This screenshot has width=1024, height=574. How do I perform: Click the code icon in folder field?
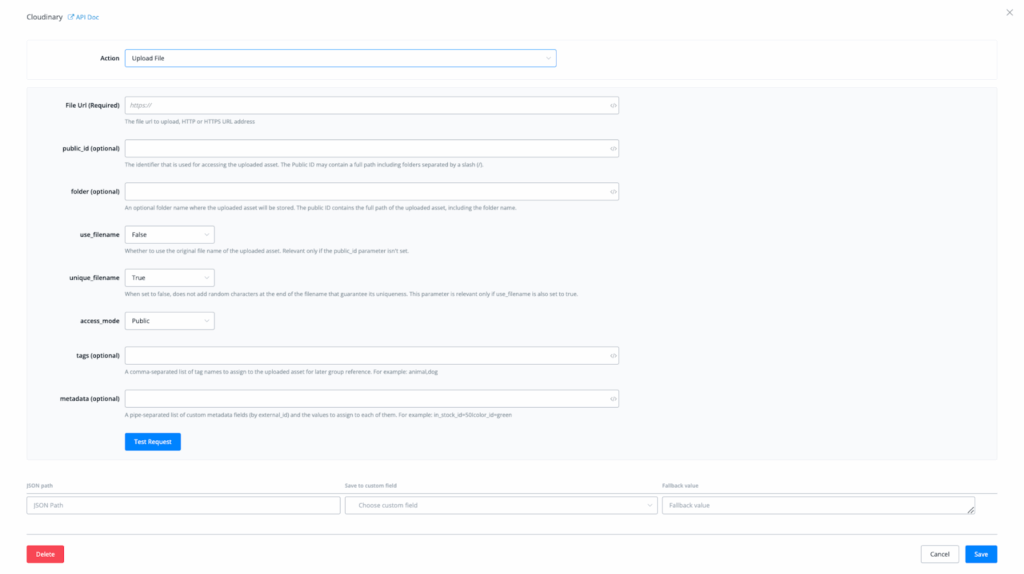613,191
